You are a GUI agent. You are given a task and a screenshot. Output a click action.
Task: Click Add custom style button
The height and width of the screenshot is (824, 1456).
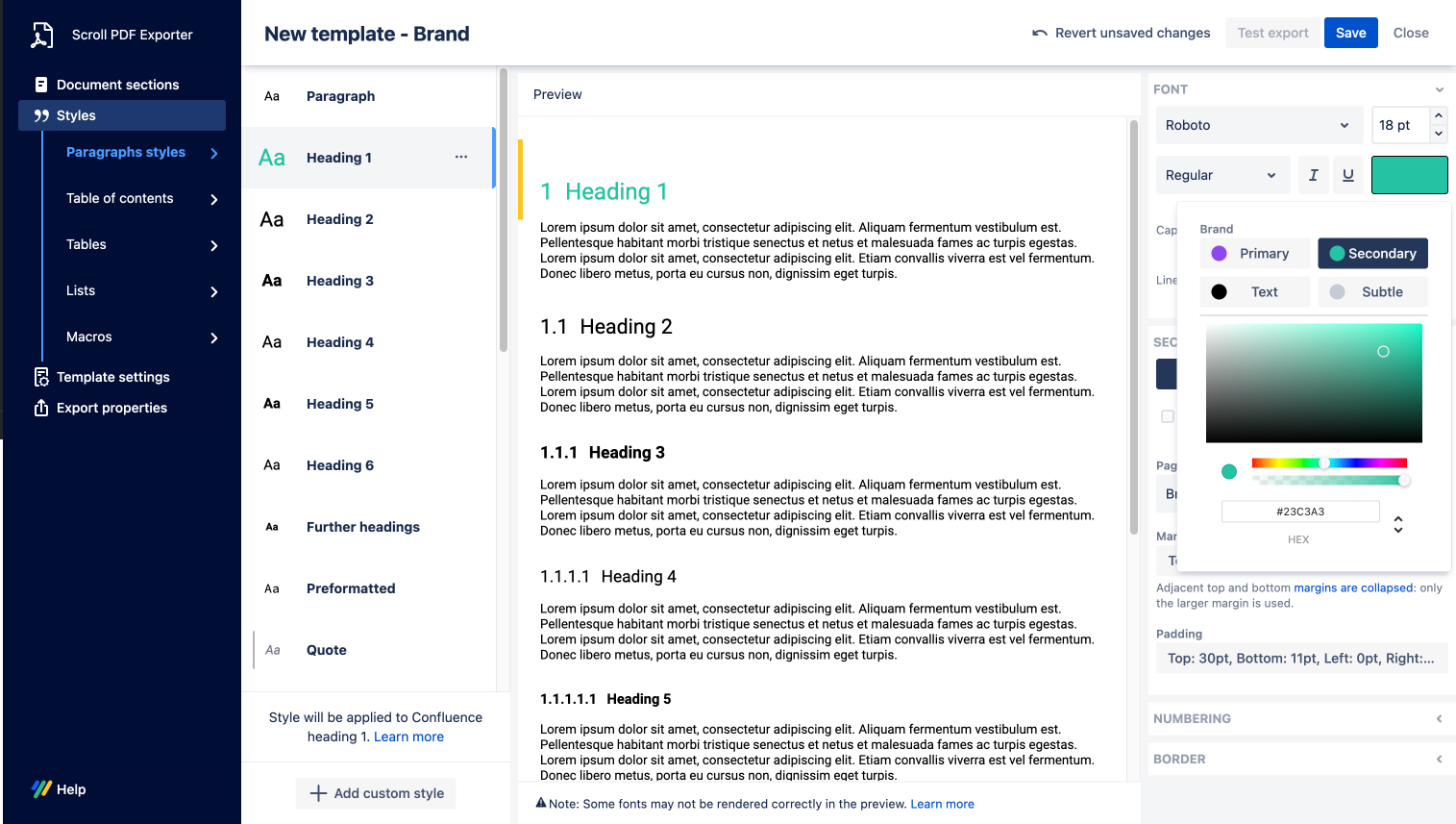(376, 793)
